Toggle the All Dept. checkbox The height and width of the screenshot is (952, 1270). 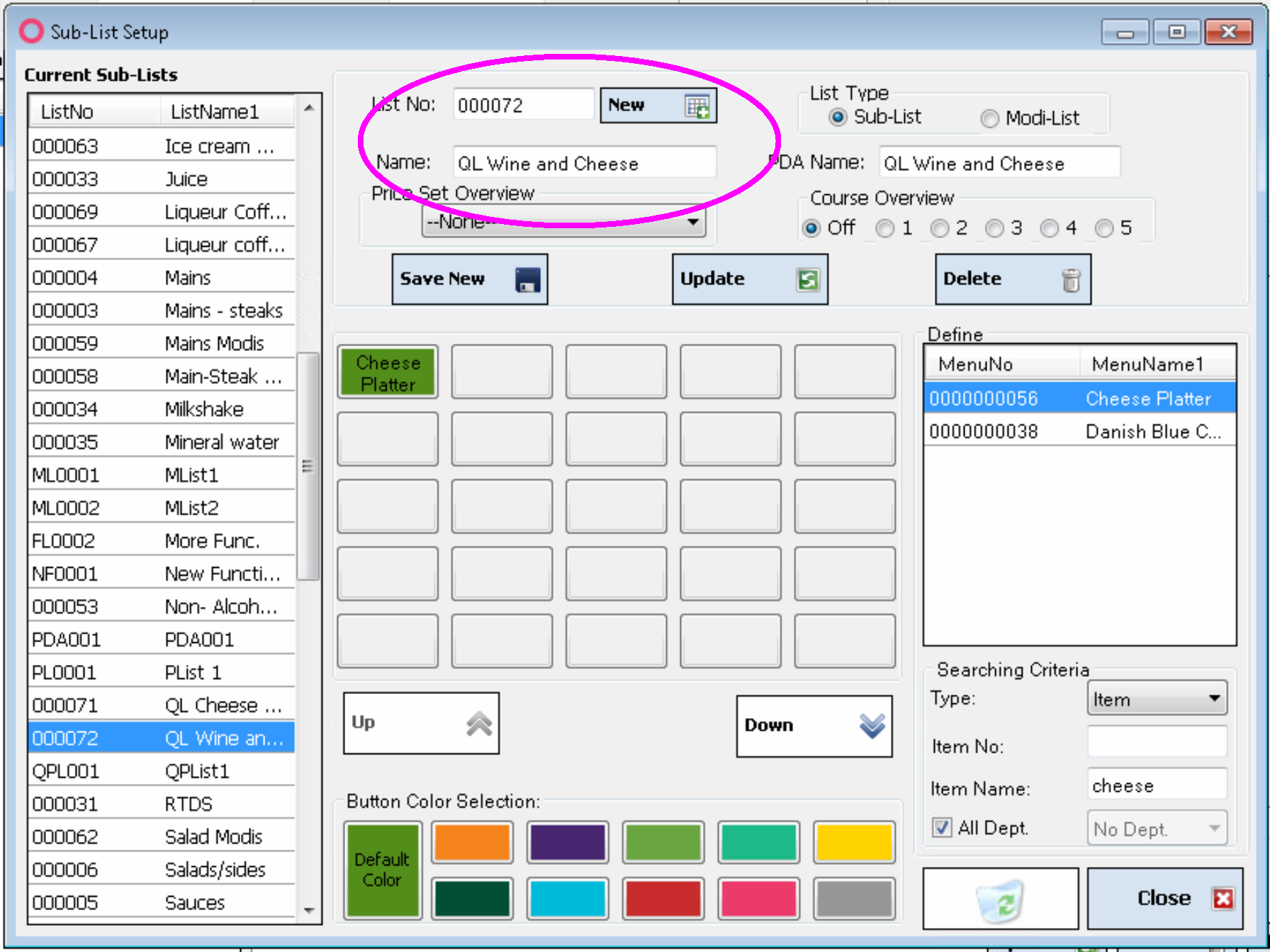point(942,827)
